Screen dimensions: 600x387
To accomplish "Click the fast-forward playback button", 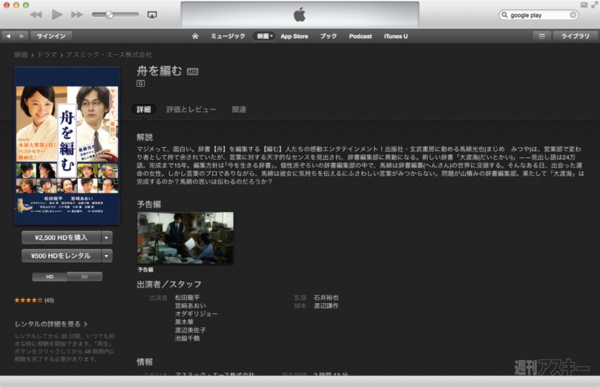I will [x=77, y=15].
